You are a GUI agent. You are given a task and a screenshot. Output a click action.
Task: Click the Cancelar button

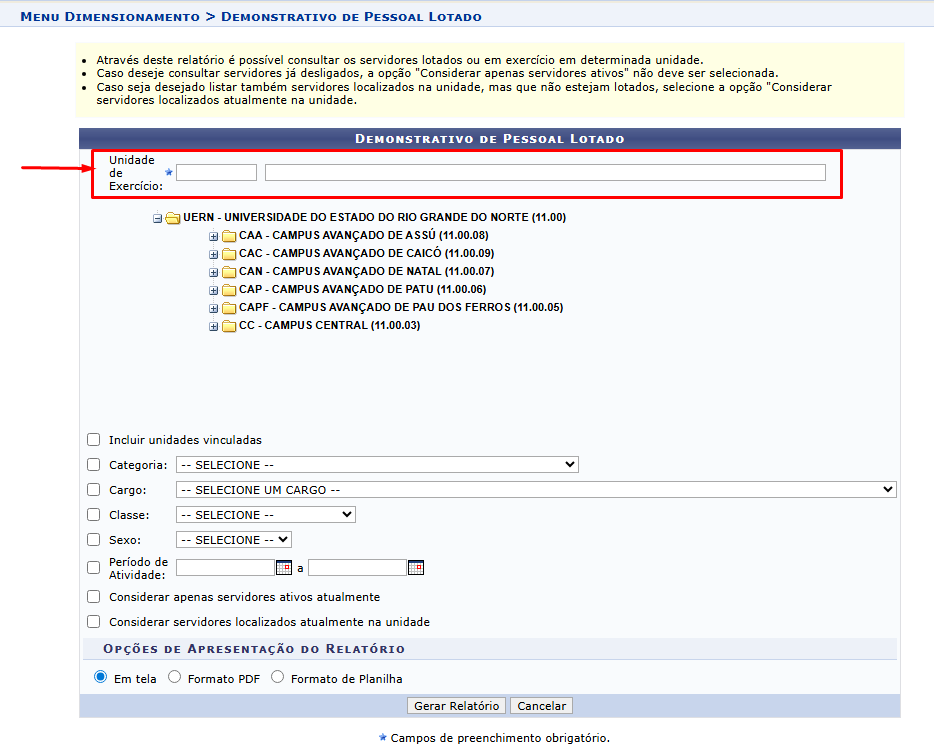pyautogui.click(x=541, y=706)
